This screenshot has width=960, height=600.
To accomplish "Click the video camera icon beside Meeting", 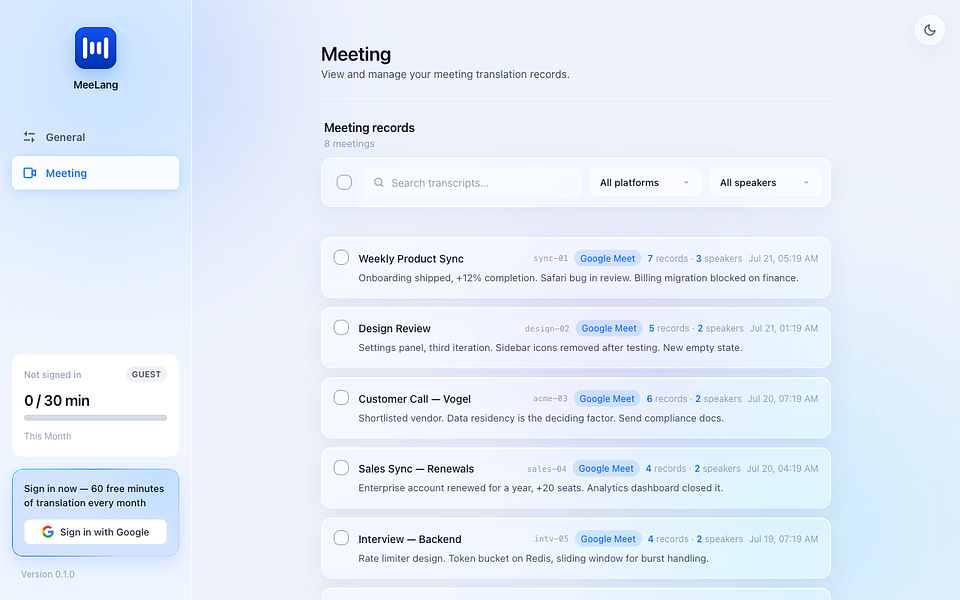I will (x=29, y=173).
